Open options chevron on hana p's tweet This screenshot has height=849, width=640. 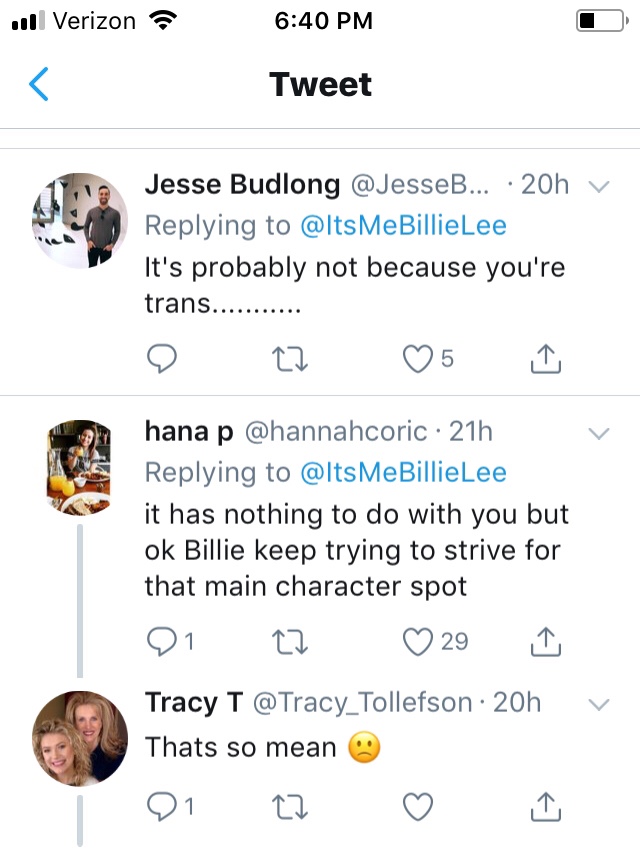coord(599,433)
